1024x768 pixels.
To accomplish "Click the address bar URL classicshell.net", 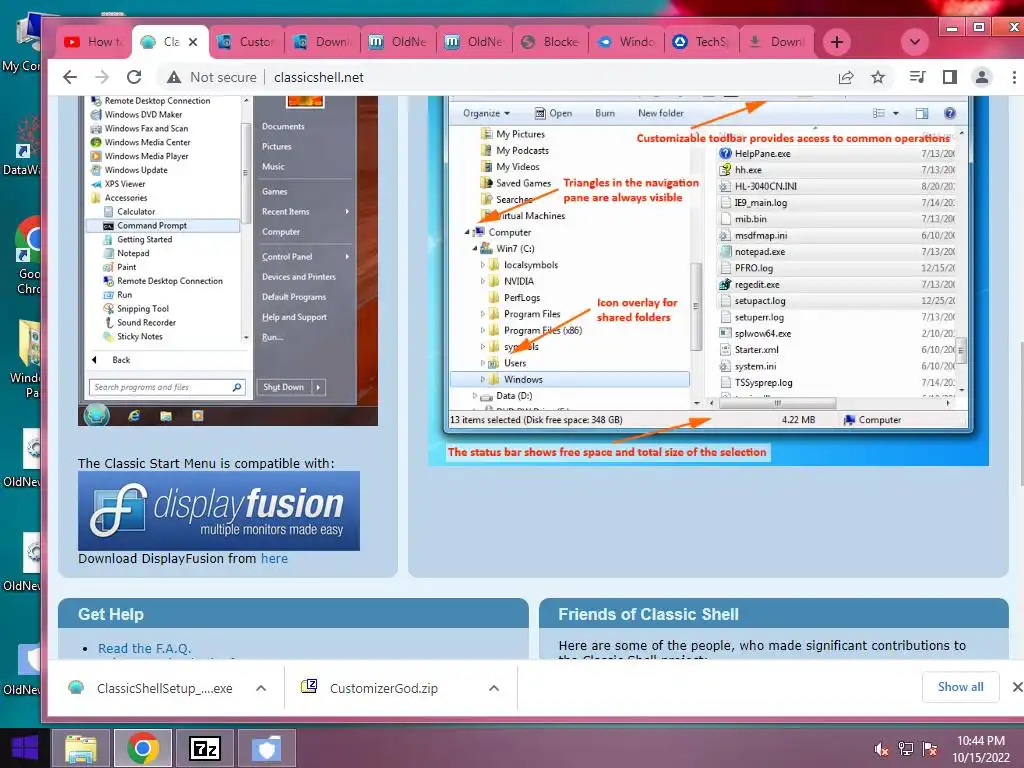I will pos(319,77).
